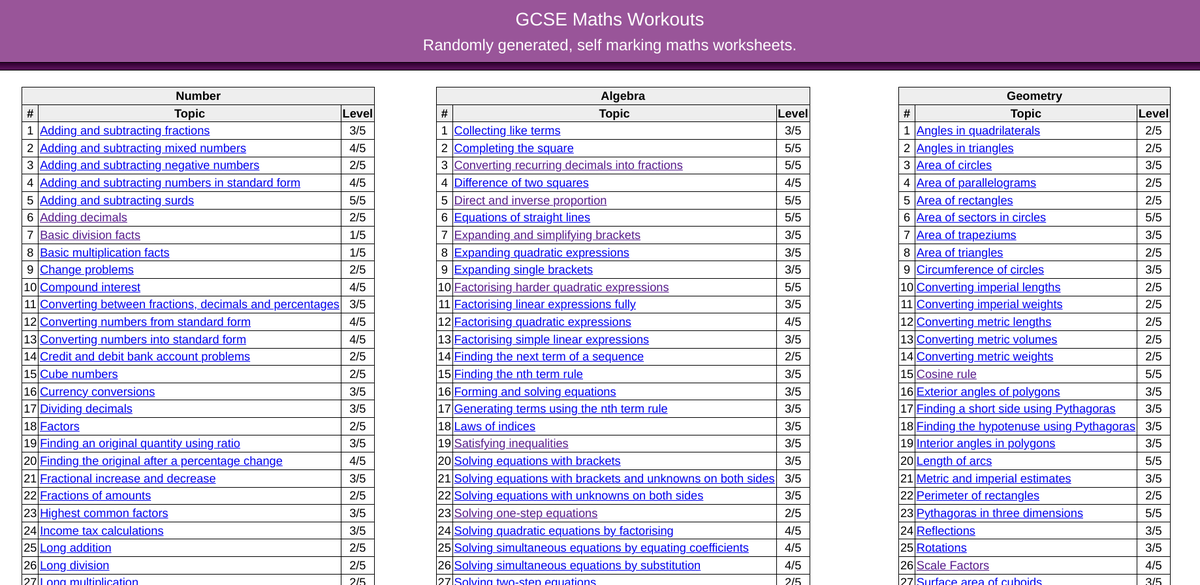Open the Cosine rule worksheet
Screen dimensions: 1200x585
940,374
